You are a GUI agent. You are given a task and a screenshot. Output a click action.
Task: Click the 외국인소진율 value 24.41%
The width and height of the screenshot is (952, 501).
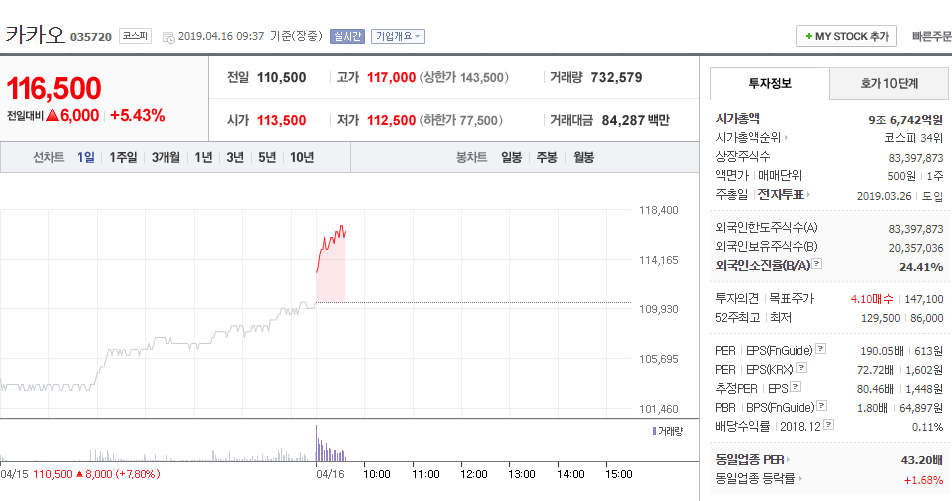click(921, 267)
